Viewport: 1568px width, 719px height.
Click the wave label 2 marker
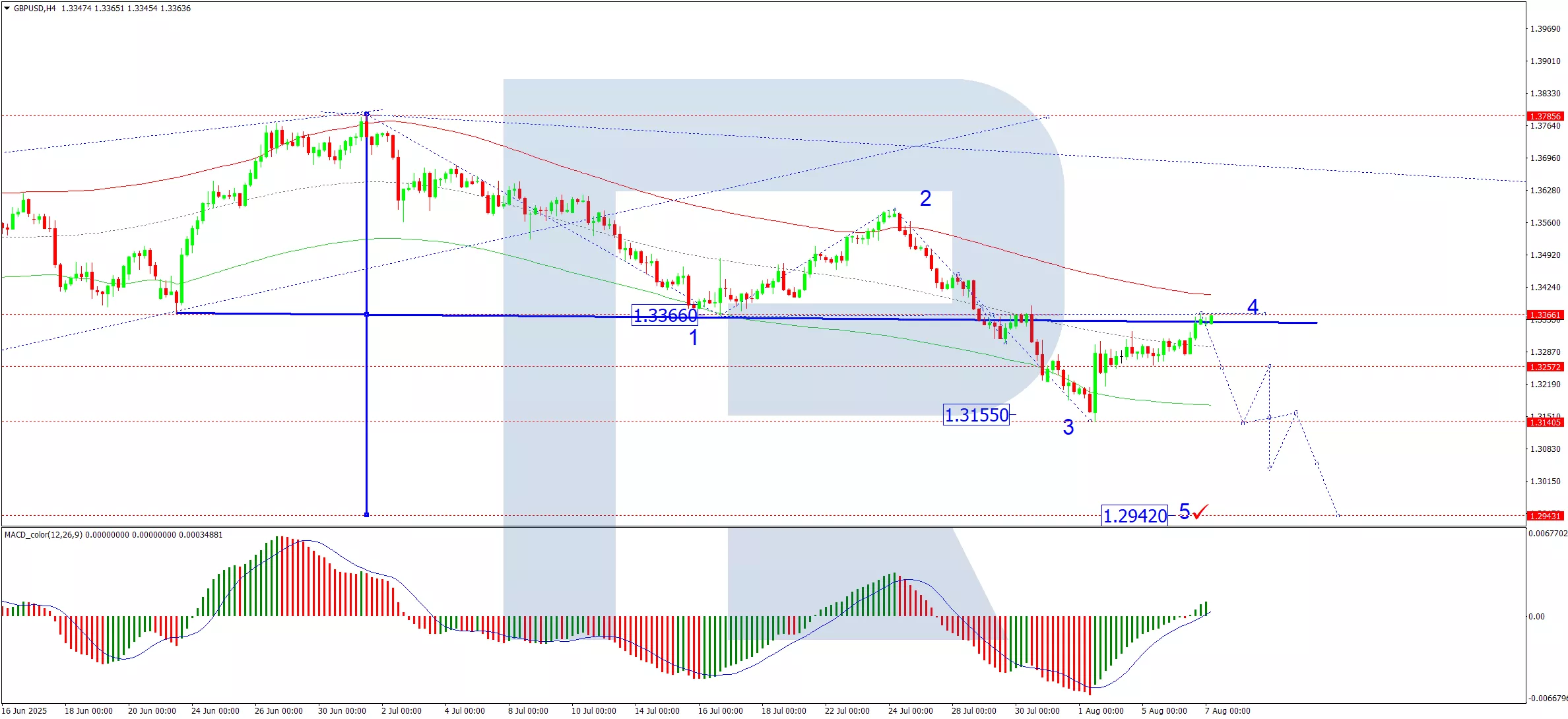[925, 199]
